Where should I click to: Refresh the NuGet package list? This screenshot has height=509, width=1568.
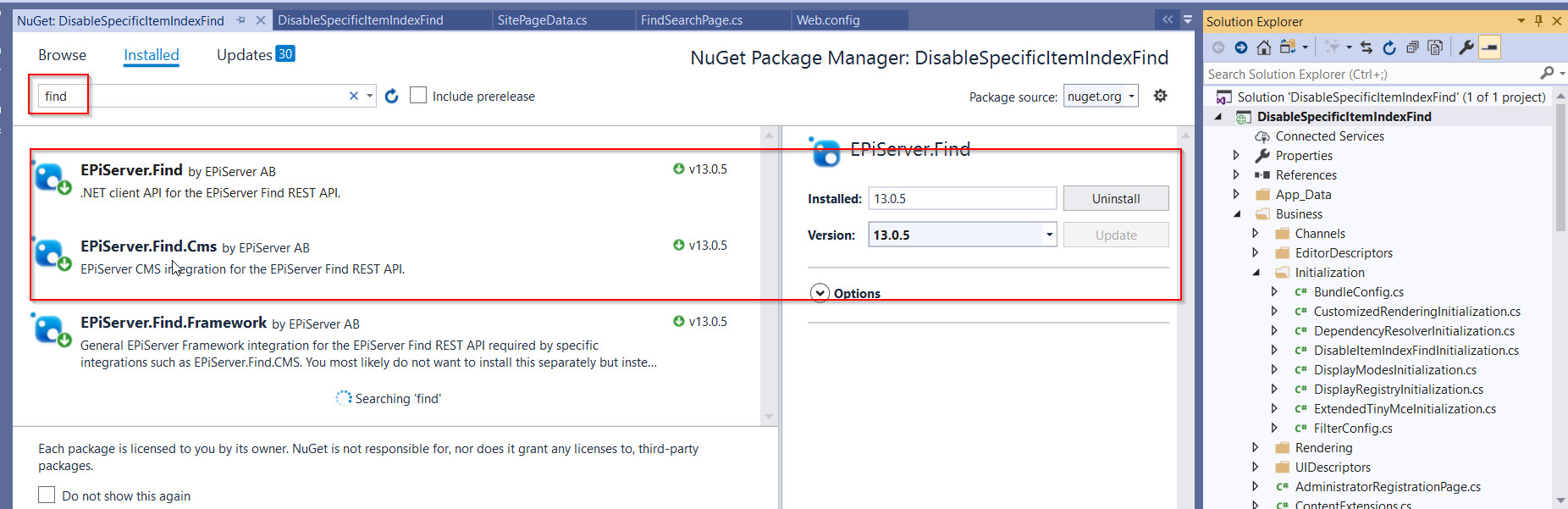click(391, 96)
